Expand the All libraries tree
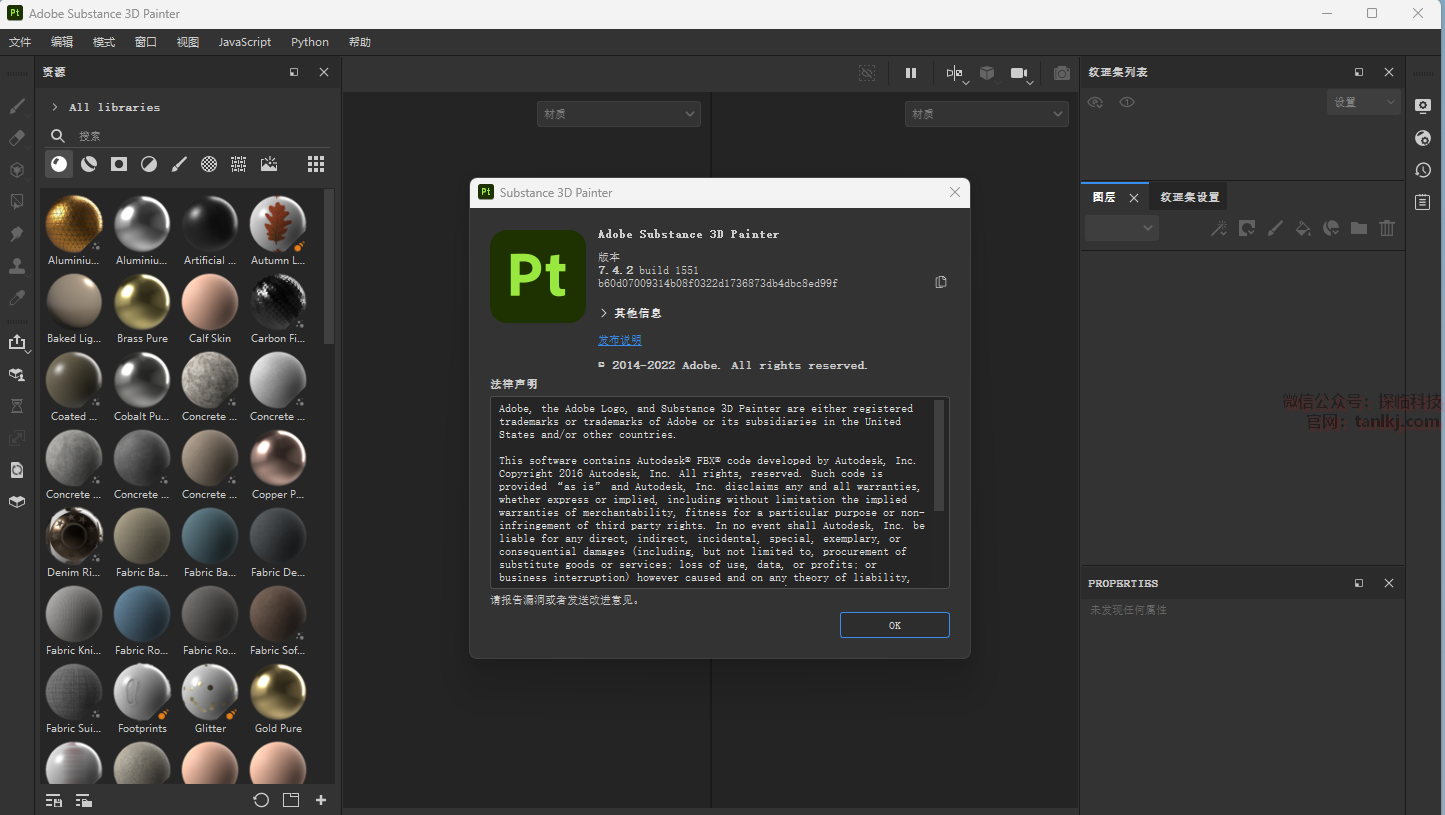The width and height of the screenshot is (1445, 815). pyautogui.click(x=55, y=107)
